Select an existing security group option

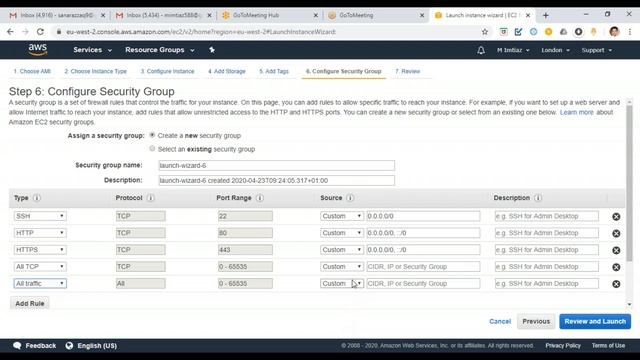[x=152, y=149]
